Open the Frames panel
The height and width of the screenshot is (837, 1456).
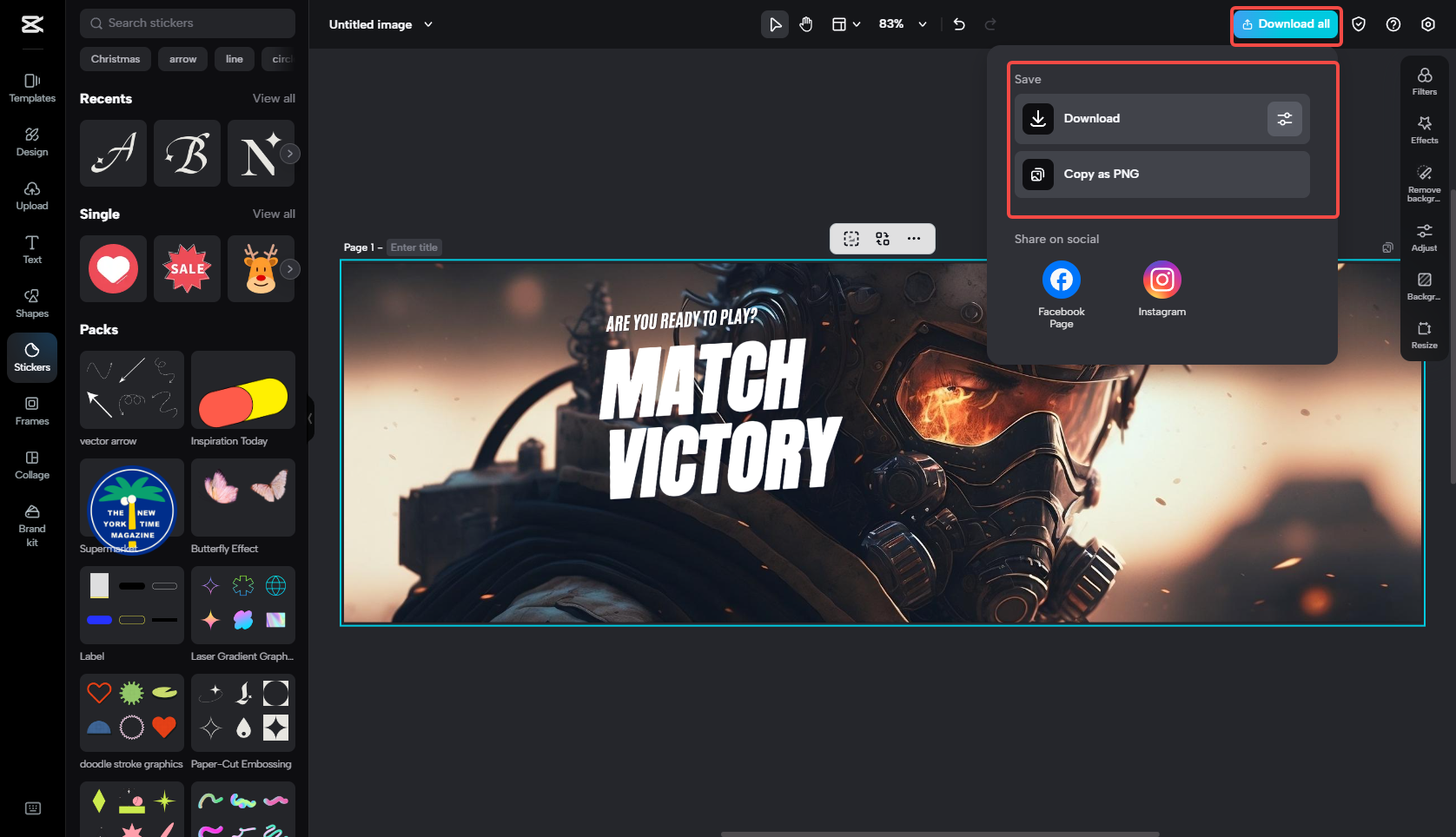coord(32,411)
